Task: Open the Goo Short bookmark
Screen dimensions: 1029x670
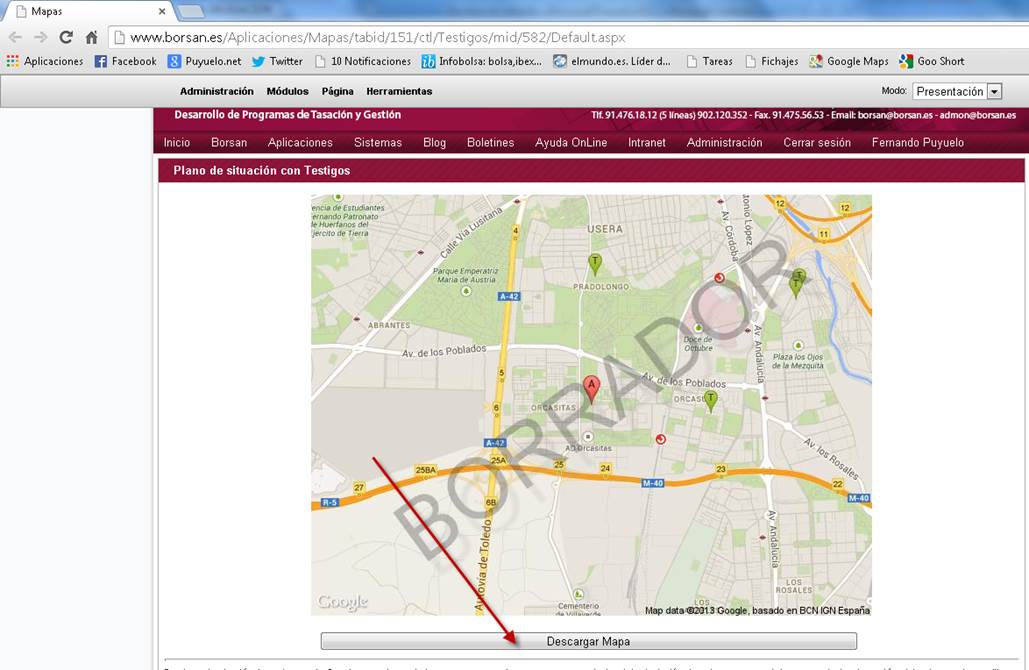Action: click(x=932, y=61)
